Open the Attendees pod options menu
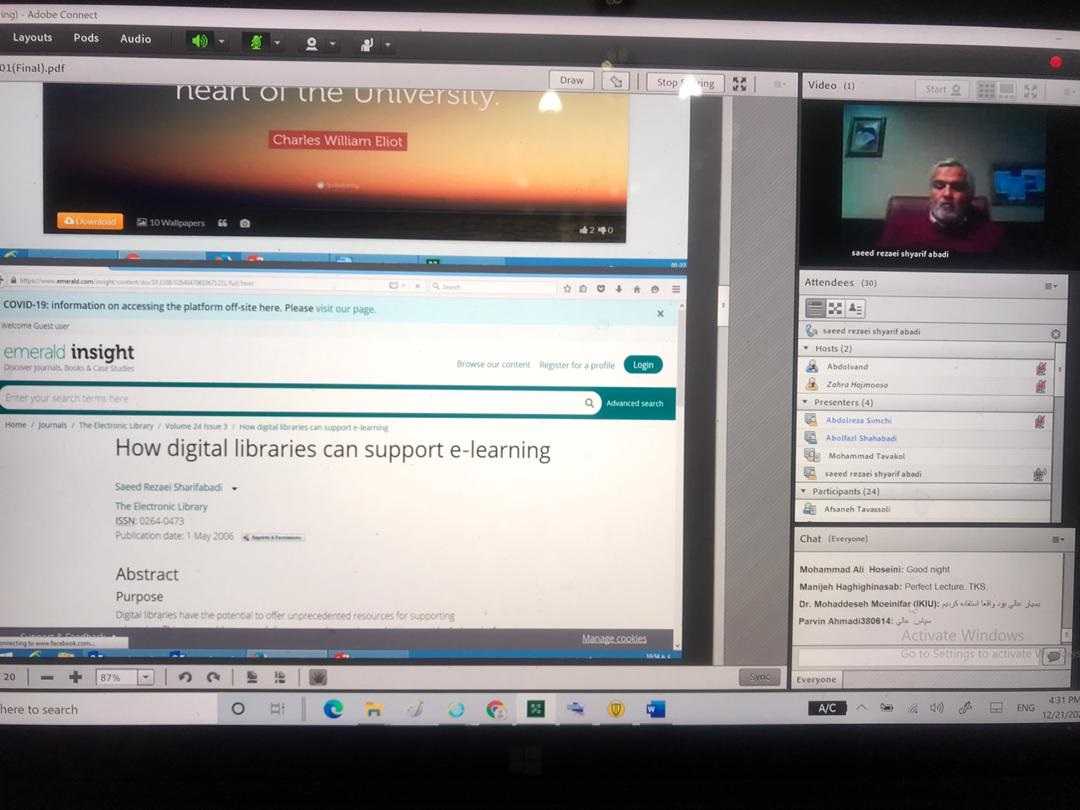The height and width of the screenshot is (810, 1080). tap(1050, 286)
